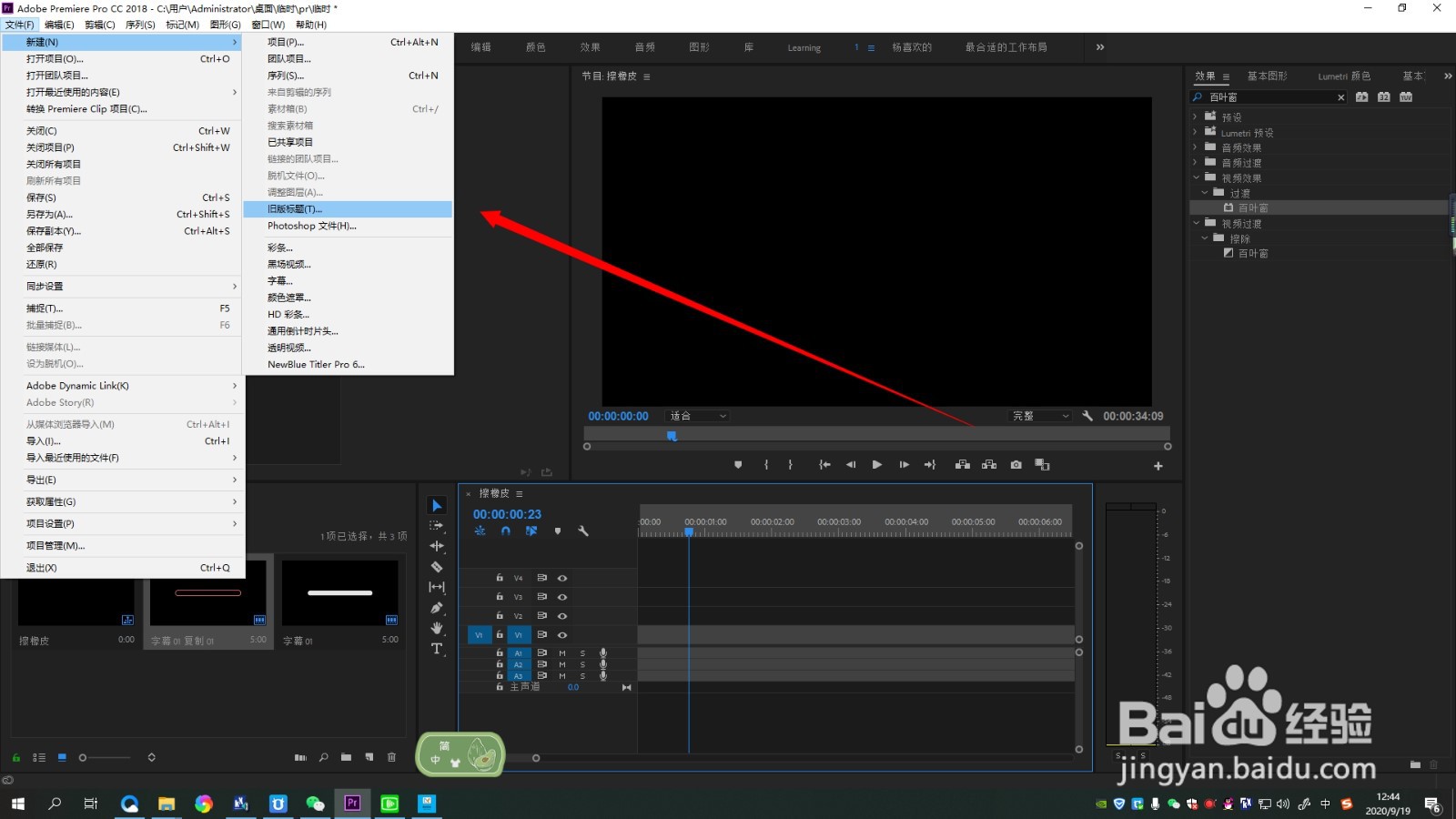The height and width of the screenshot is (819, 1456).
Task: Choose 旧版标题(T)... from the New submenu
Action: (x=348, y=209)
